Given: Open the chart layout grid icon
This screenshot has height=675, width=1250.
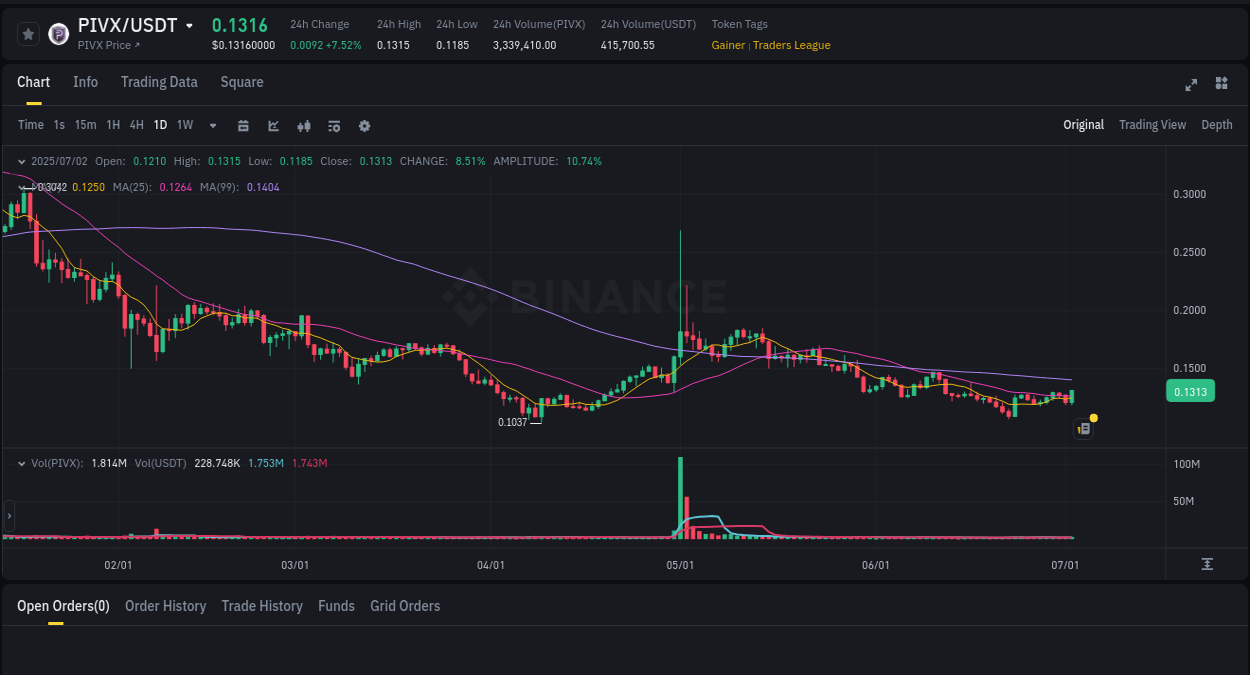Looking at the screenshot, I should 1221,84.
